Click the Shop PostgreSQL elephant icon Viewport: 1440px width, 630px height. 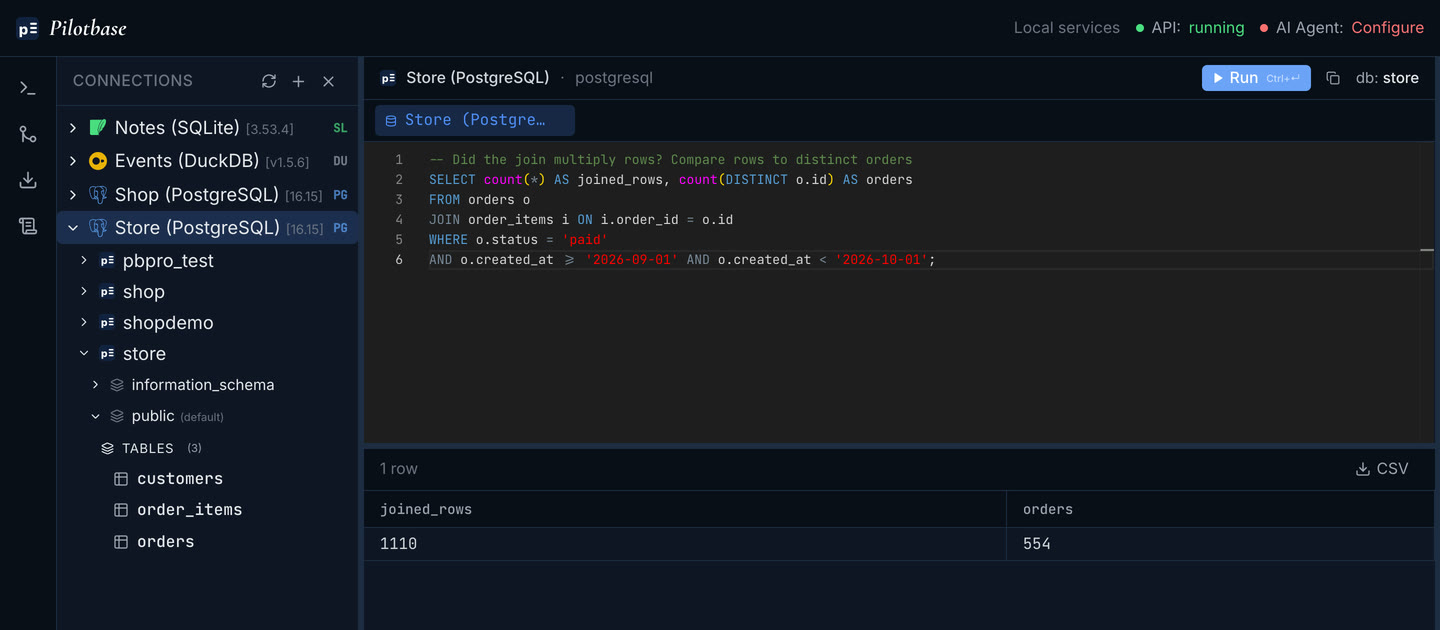click(x=98, y=194)
